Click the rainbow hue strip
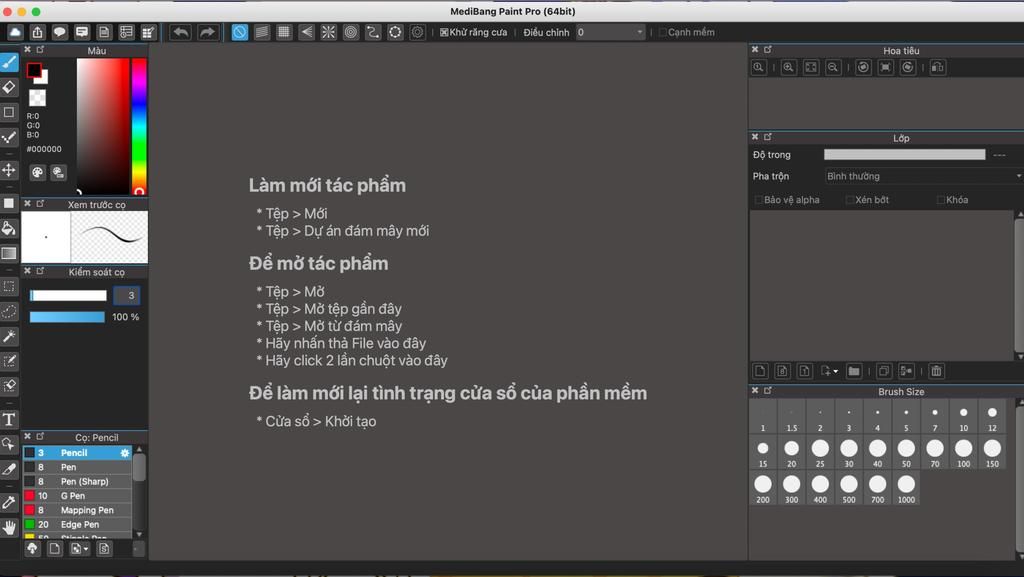 coord(139,127)
